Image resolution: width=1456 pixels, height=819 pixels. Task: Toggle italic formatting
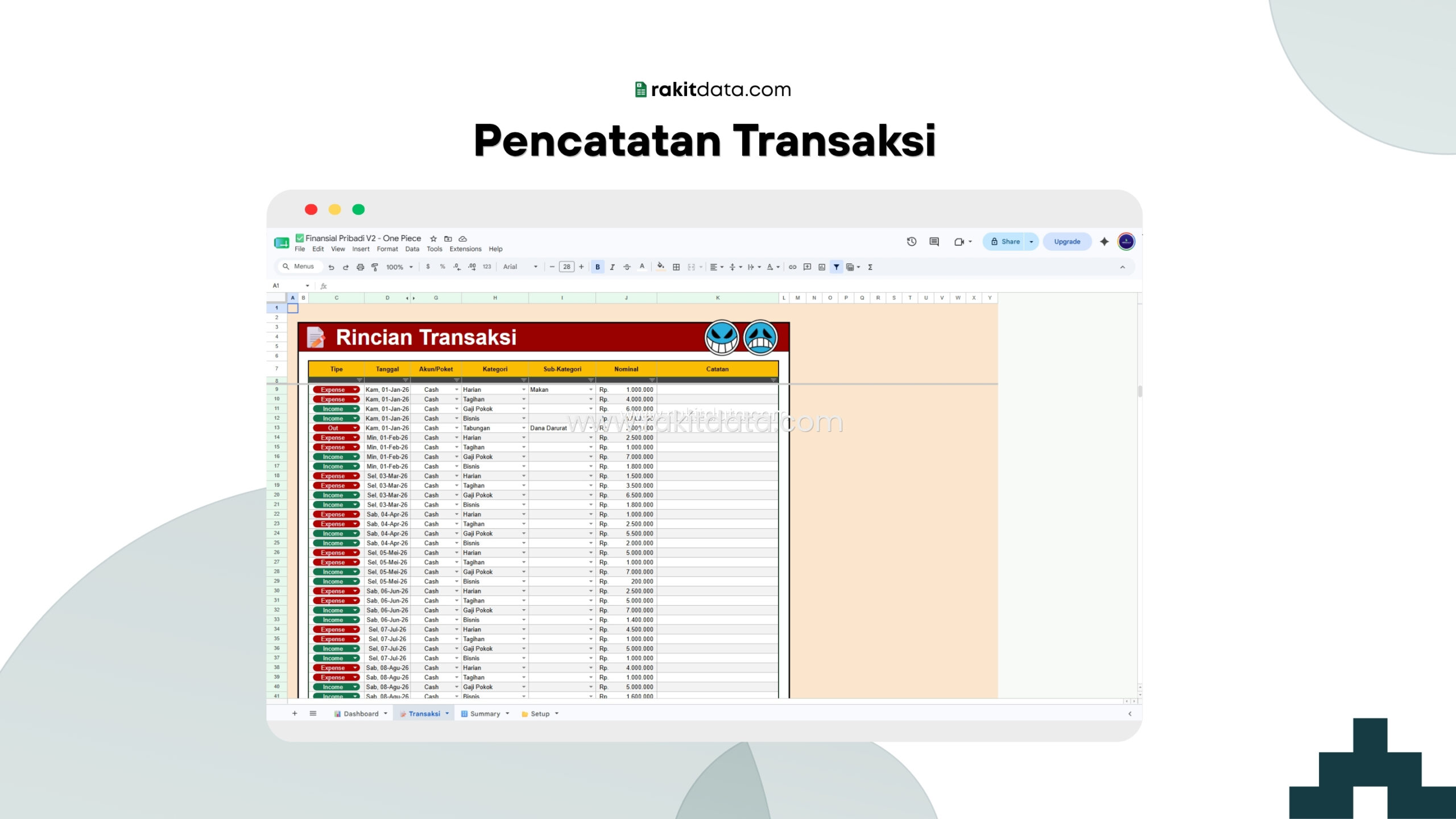point(612,267)
